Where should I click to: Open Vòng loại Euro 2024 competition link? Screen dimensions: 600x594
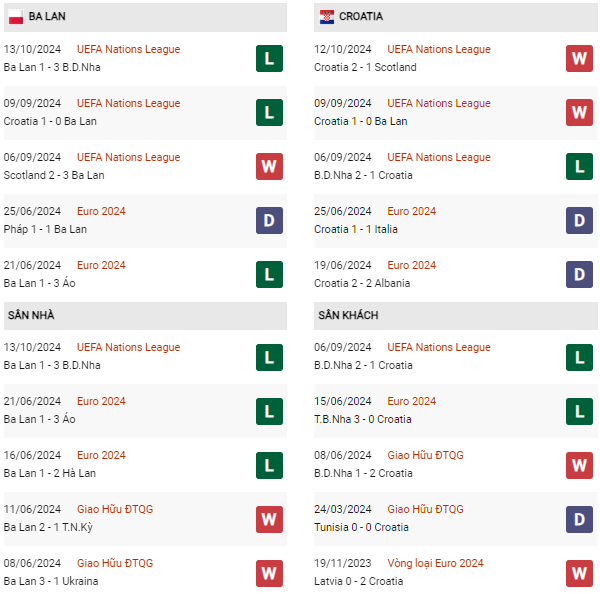click(x=435, y=563)
